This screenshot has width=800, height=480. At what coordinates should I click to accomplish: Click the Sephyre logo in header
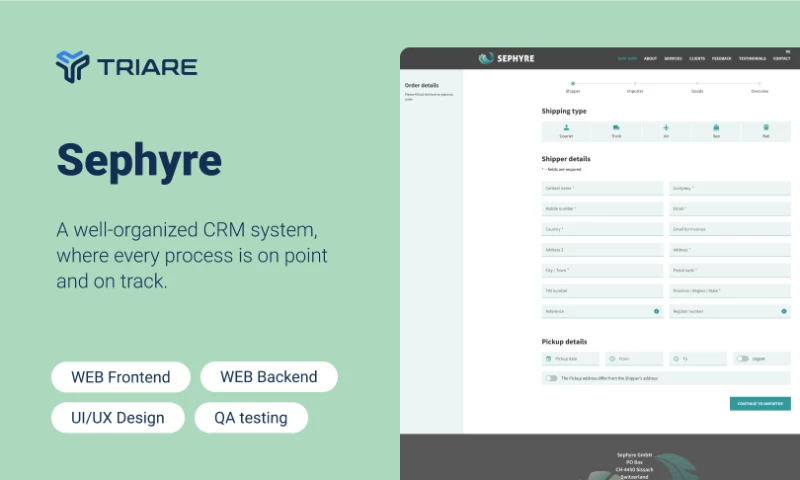(507, 58)
